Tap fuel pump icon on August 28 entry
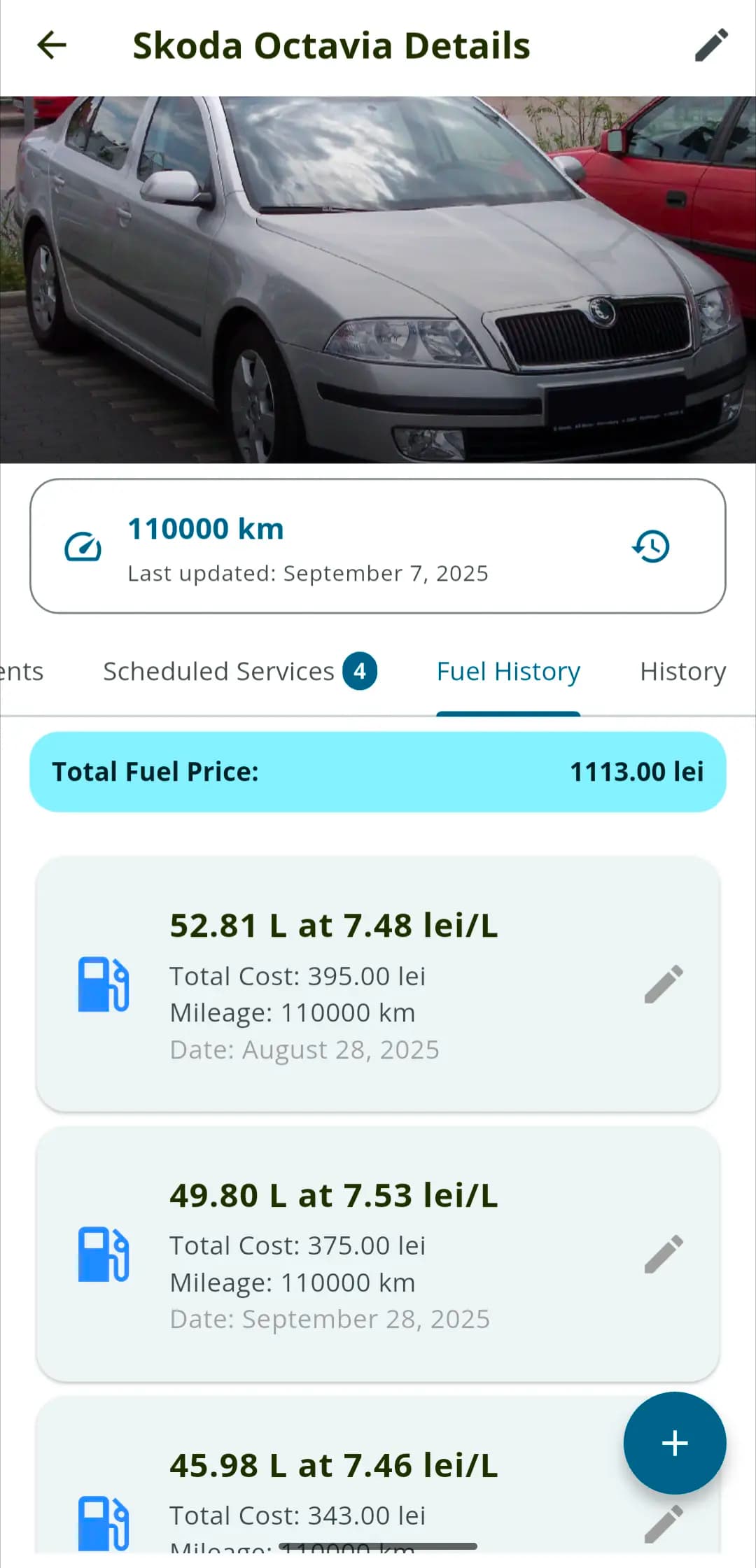 104,984
